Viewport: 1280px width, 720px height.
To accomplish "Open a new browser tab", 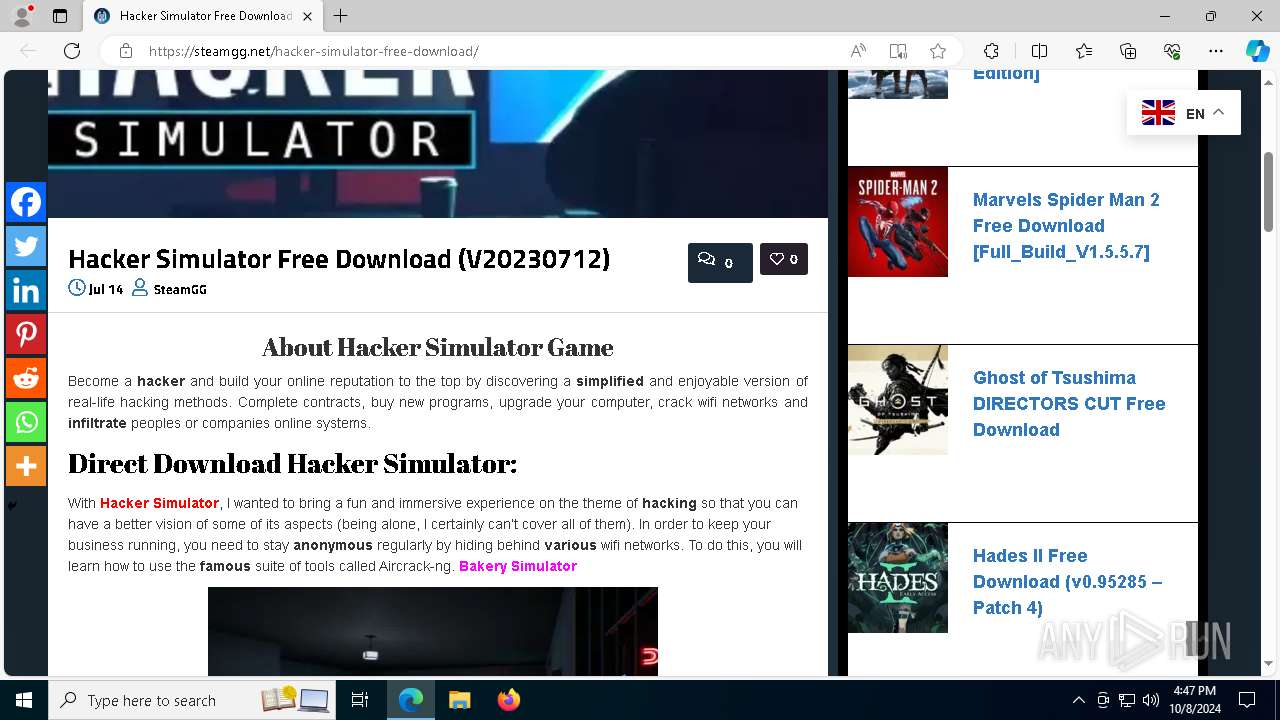I will click(341, 16).
